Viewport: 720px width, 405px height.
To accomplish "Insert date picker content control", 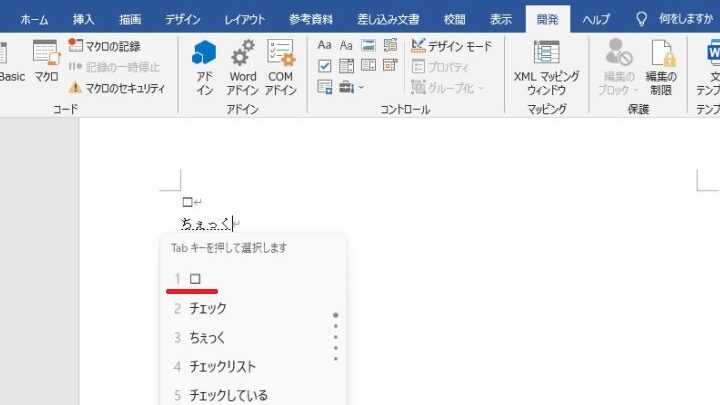I will coord(390,66).
